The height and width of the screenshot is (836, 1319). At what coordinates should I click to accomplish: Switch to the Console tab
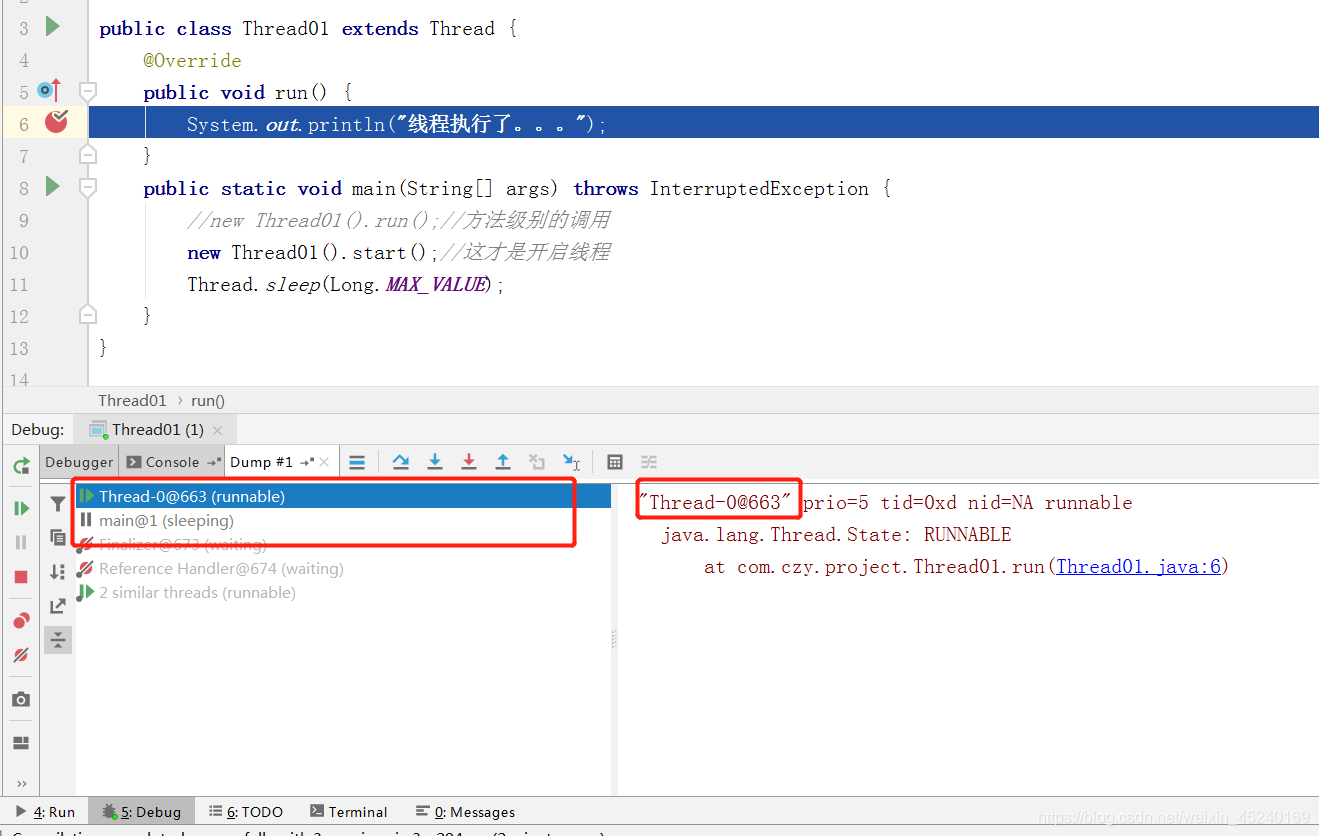[172, 462]
